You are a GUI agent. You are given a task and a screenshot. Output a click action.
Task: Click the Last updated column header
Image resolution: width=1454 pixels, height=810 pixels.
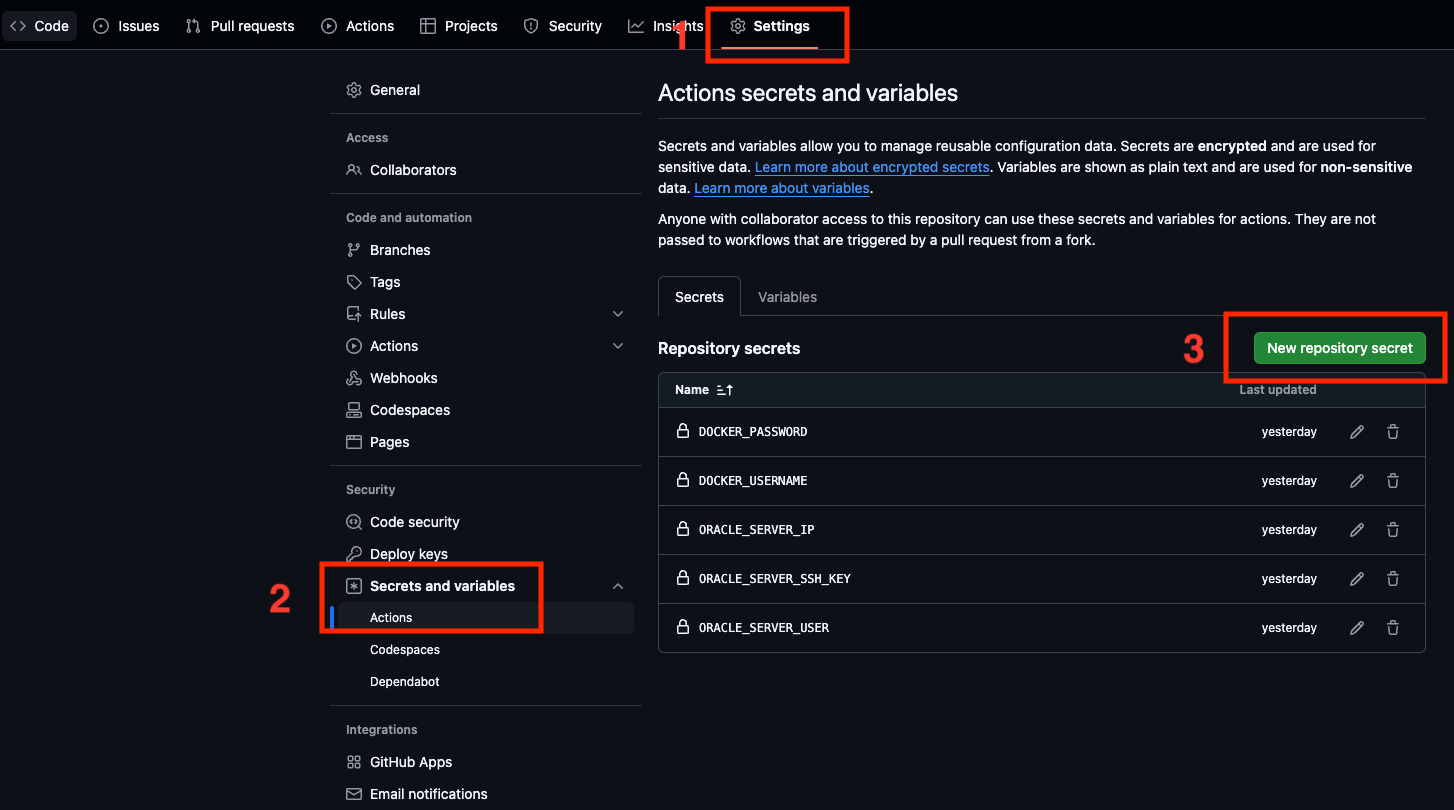coord(1278,390)
